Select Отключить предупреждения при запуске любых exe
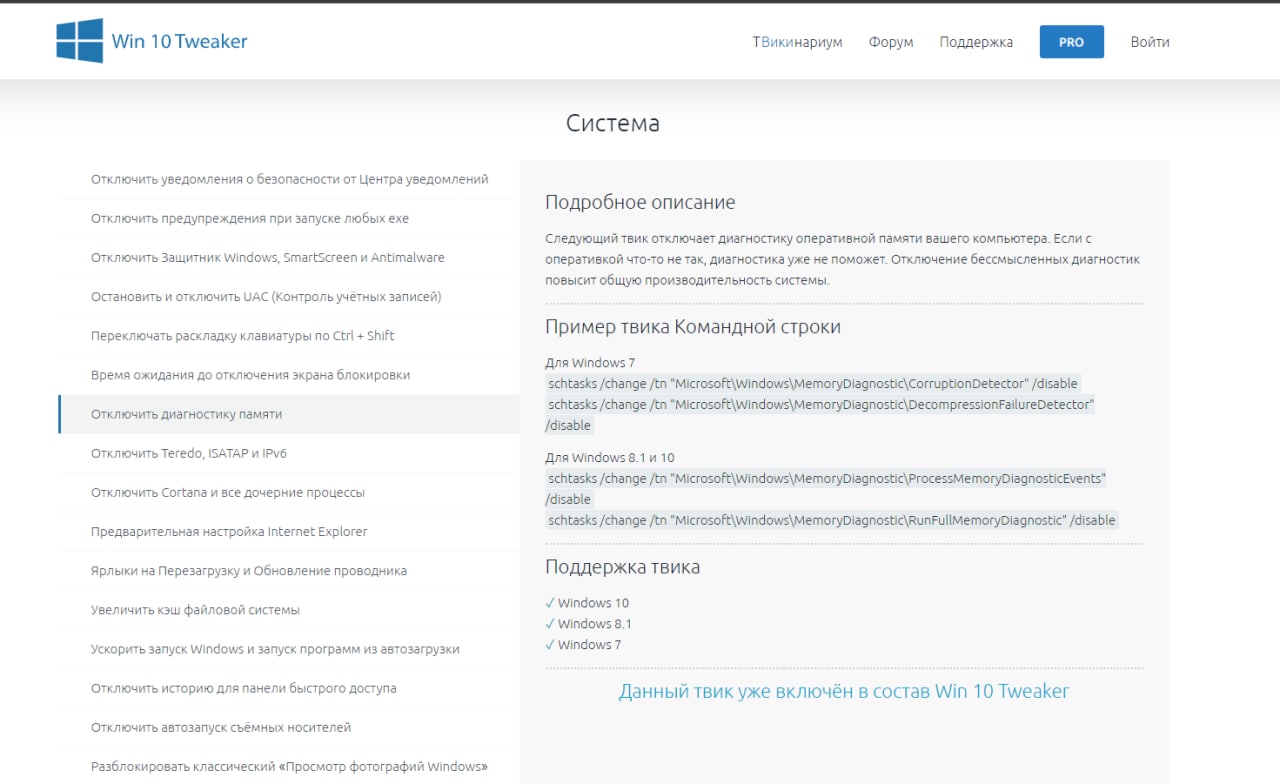1280x784 pixels. 289,219
